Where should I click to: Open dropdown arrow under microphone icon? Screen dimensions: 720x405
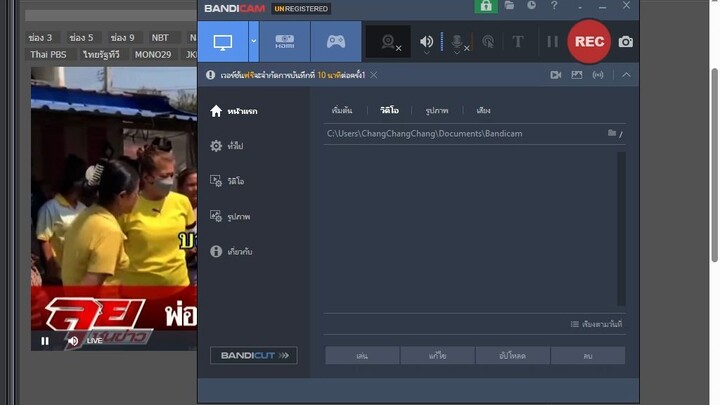tap(457, 53)
